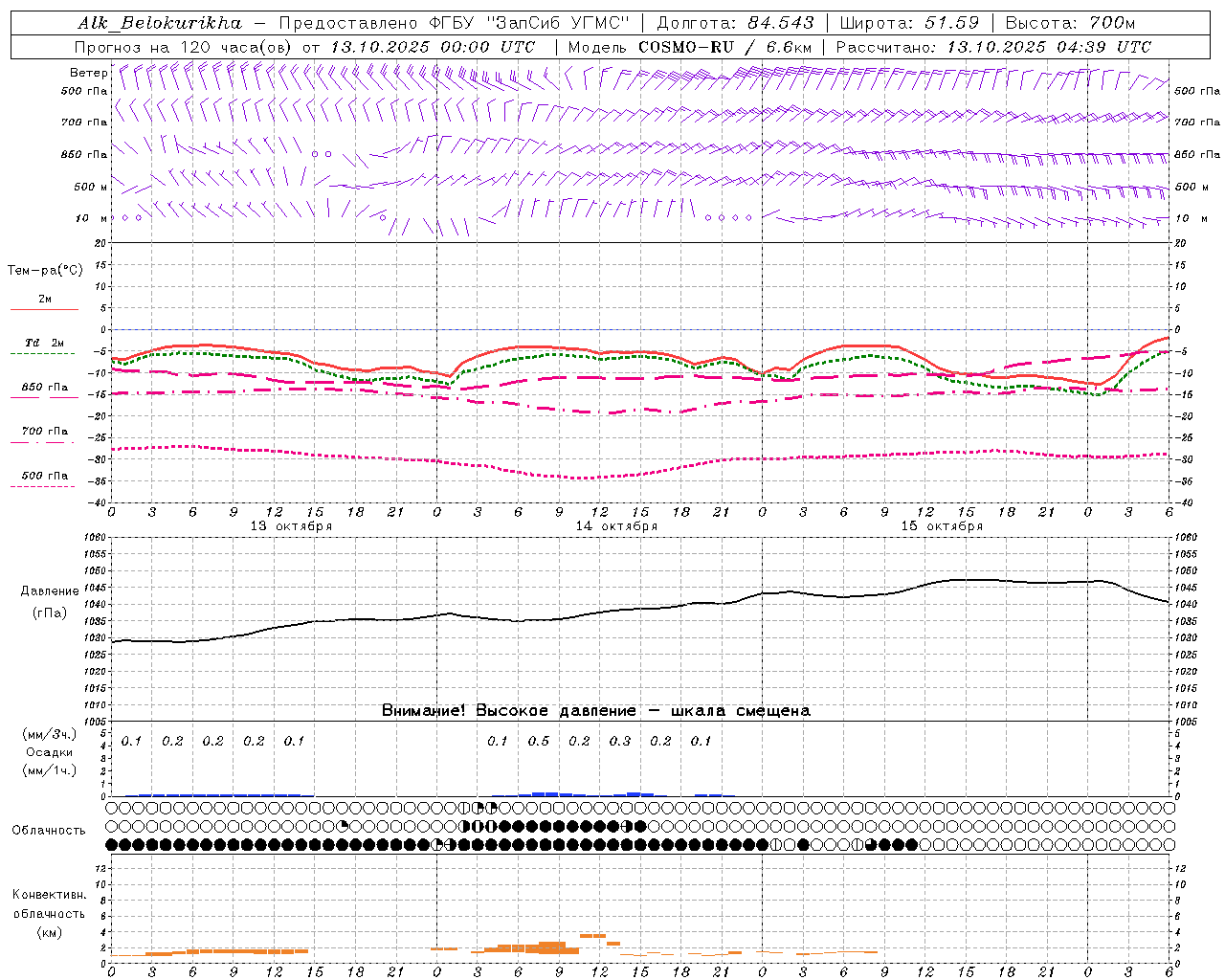Click the 'Облачность' cloud cover label

tap(49, 831)
